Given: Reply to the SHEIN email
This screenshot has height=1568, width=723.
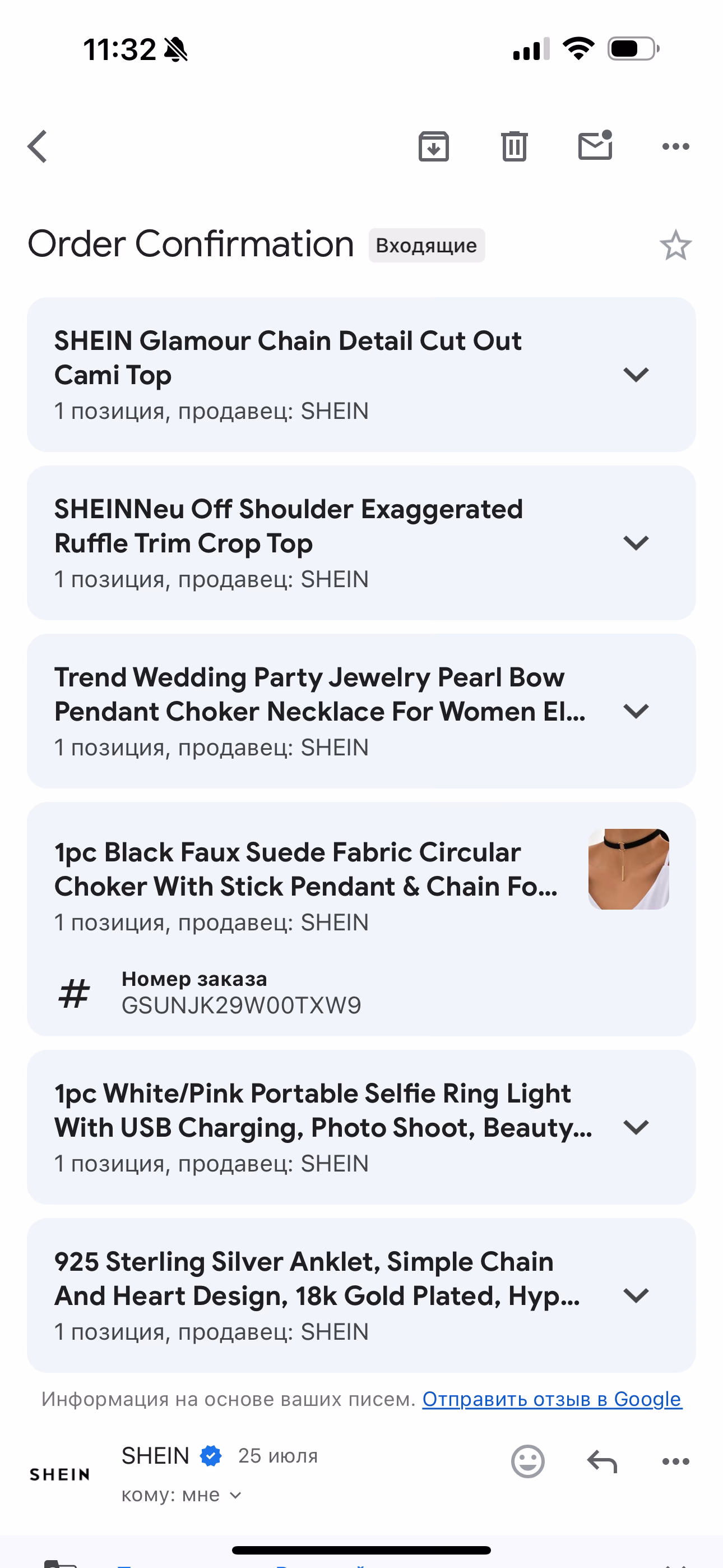Looking at the screenshot, I should (602, 1461).
